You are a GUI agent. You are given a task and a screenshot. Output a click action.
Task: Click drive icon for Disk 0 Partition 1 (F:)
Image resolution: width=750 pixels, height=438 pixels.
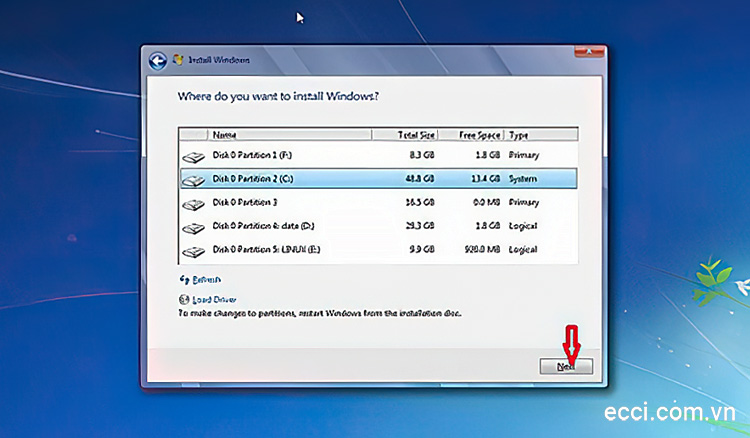tap(193, 156)
